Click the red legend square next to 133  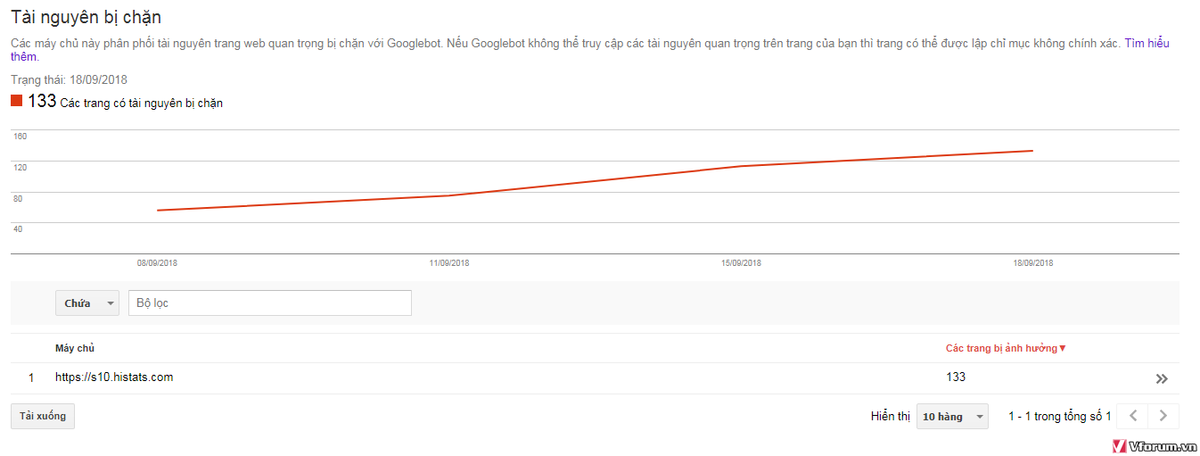click(x=16, y=101)
